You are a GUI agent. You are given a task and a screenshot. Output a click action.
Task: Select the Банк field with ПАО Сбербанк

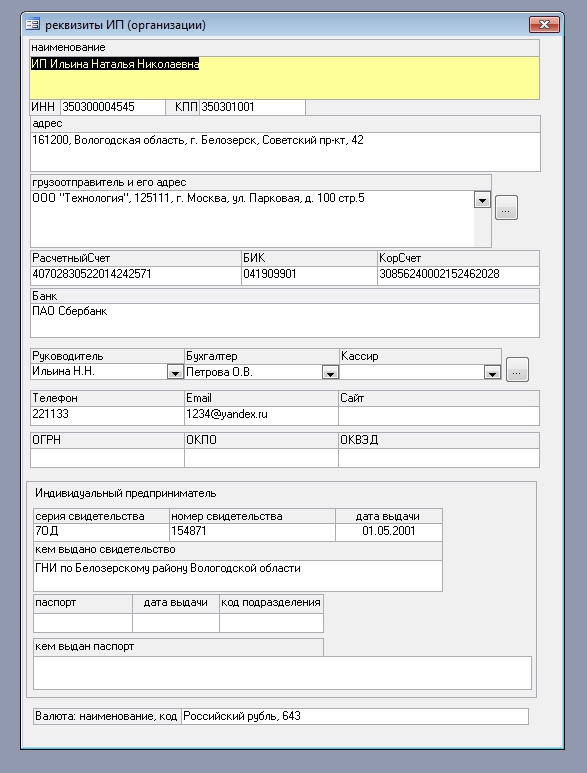[285, 320]
